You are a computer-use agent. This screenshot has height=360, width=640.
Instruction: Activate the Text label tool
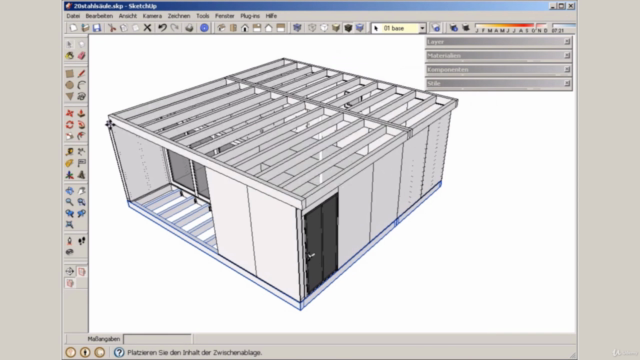pos(81,163)
